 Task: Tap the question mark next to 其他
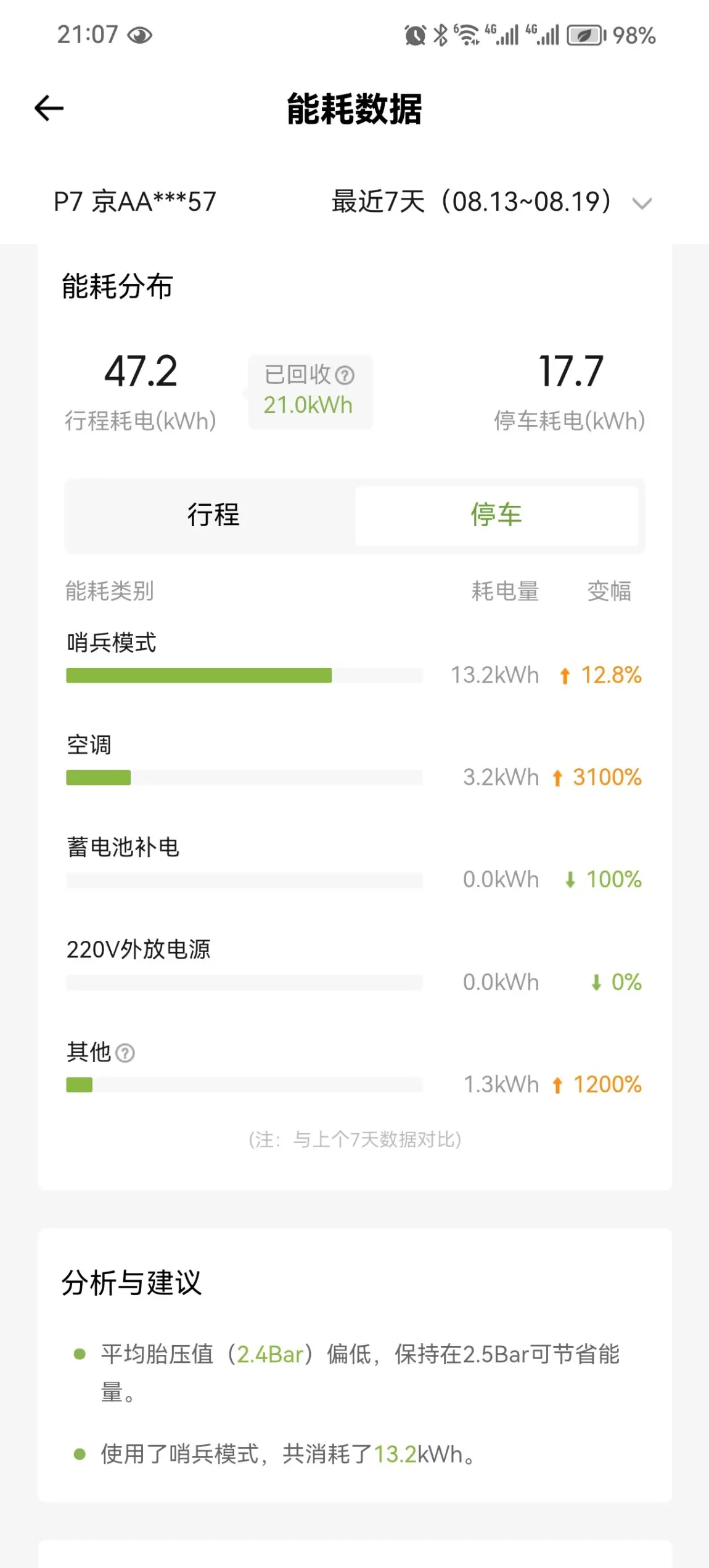click(125, 1053)
